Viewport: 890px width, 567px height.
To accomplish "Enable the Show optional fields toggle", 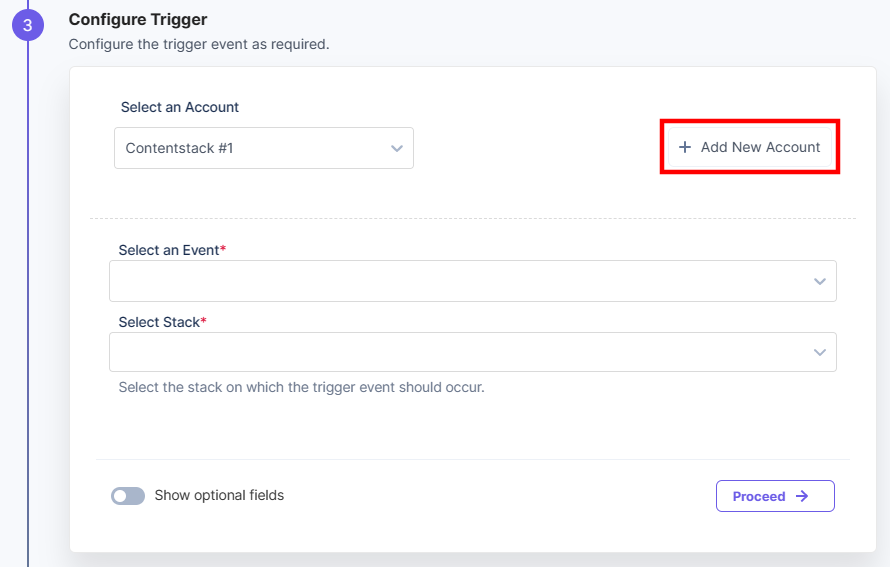I will pyautogui.click(x=128, y=496).
